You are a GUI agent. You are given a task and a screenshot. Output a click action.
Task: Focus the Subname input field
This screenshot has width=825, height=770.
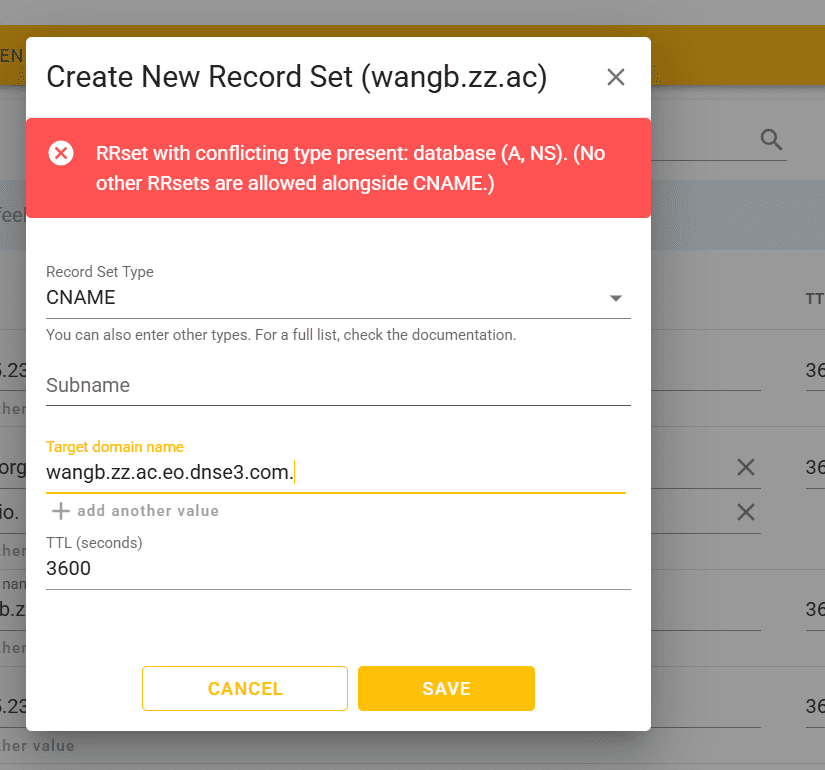[x=337, y=386]
